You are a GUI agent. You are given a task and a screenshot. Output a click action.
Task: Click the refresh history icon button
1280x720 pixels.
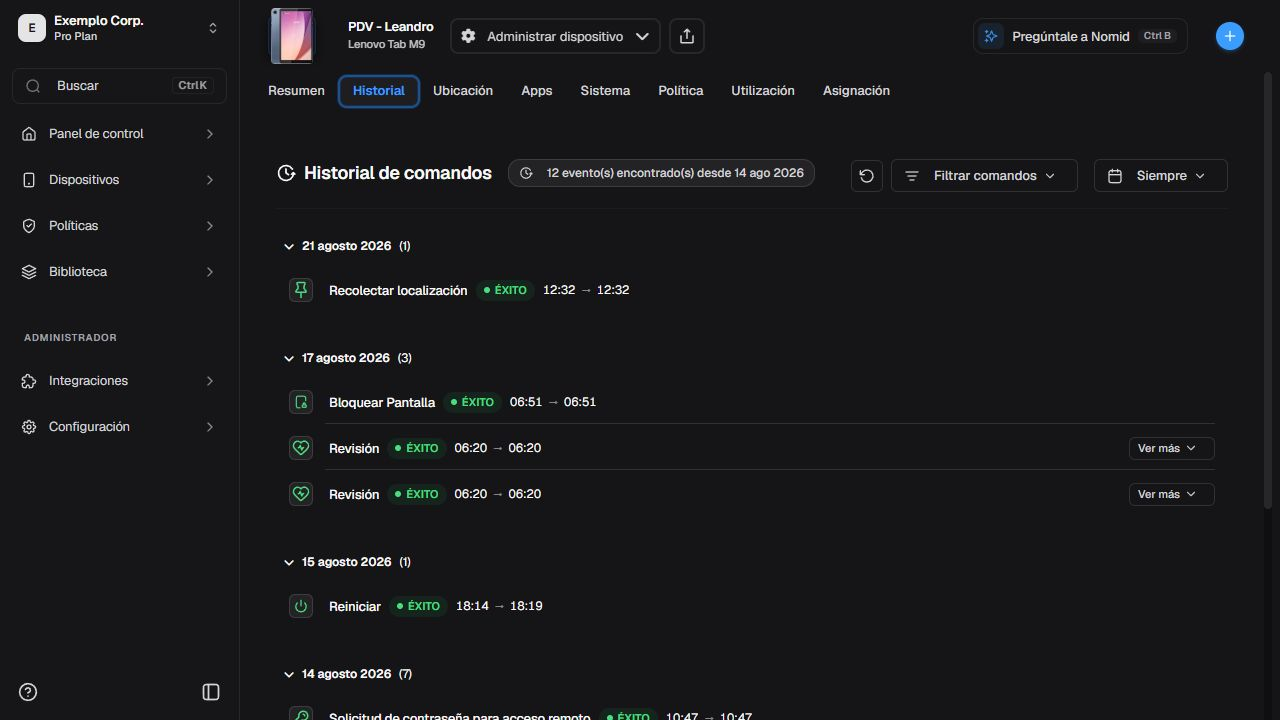point(867,175)
